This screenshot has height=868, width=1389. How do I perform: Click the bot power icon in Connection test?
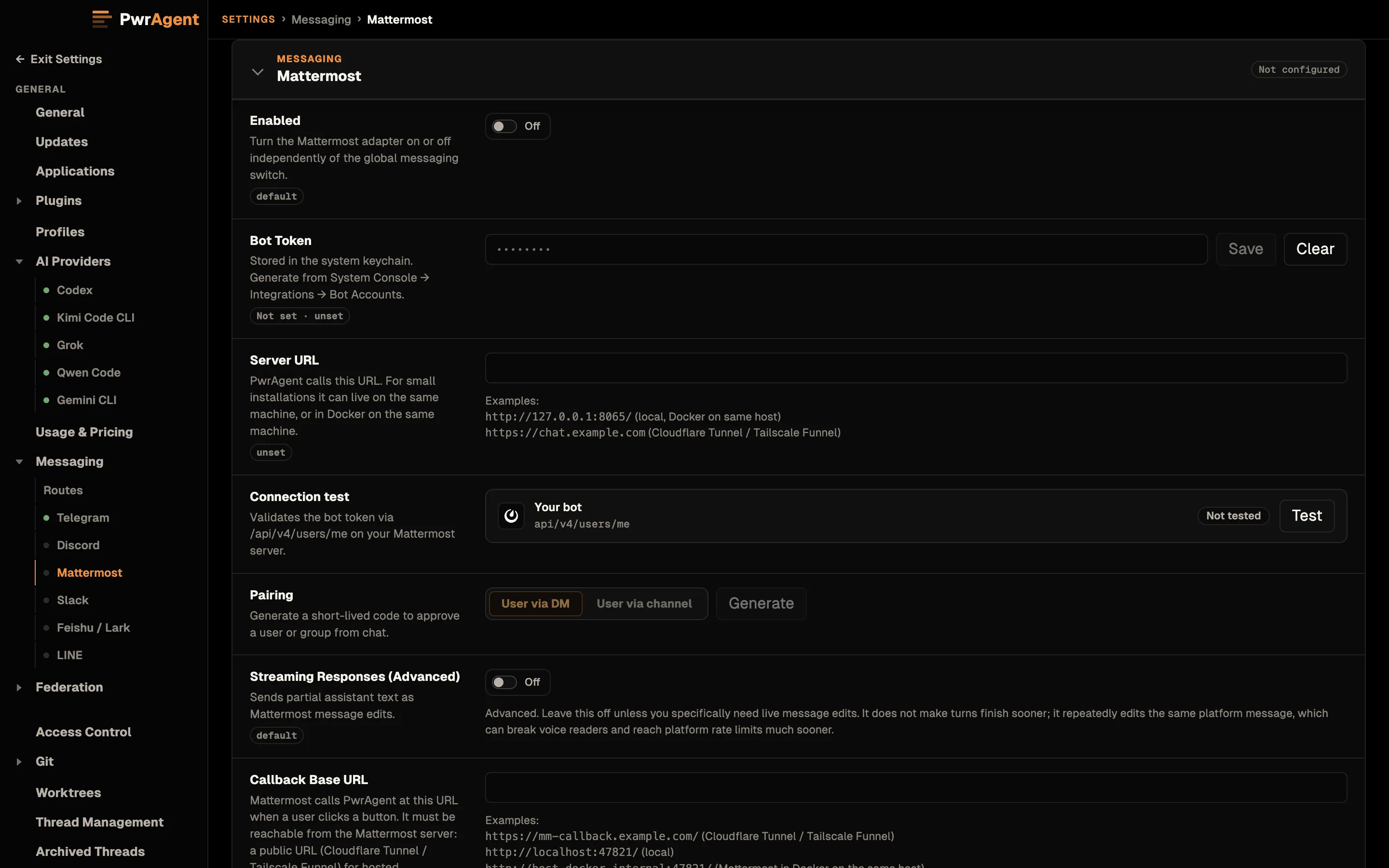pos(511,515)
